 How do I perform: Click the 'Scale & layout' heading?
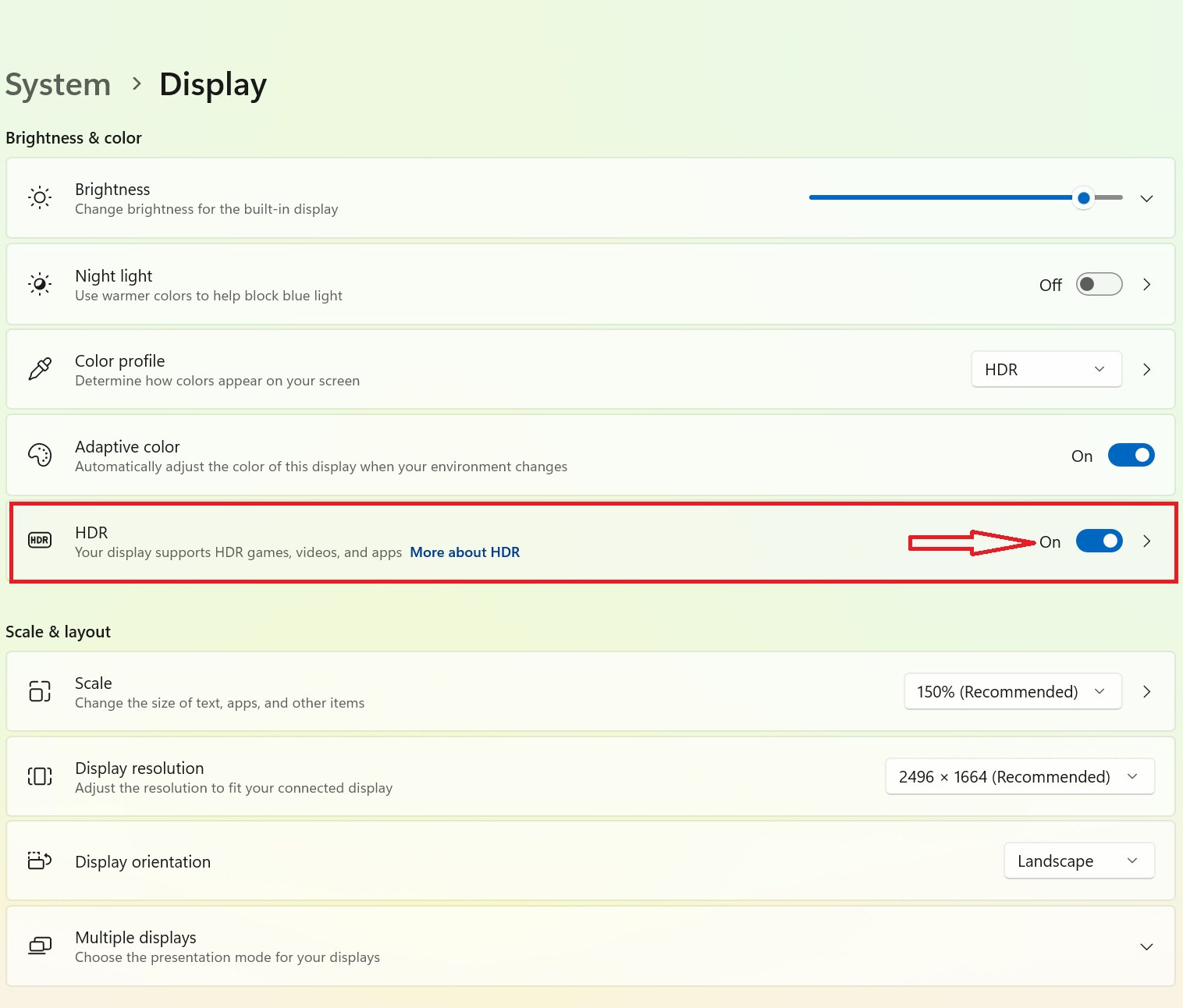pos(59,632)
